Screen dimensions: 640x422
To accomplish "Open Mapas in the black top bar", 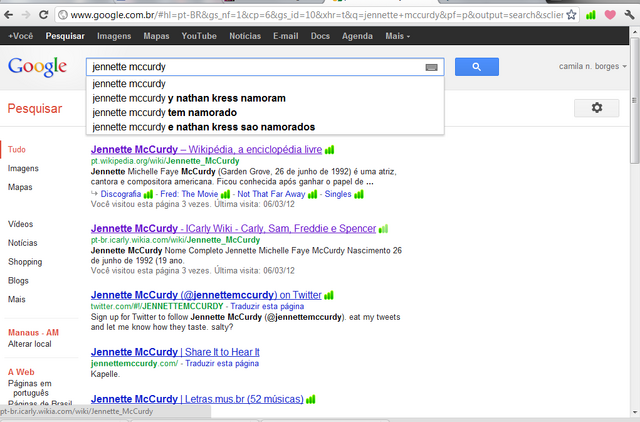I will 156,36.
